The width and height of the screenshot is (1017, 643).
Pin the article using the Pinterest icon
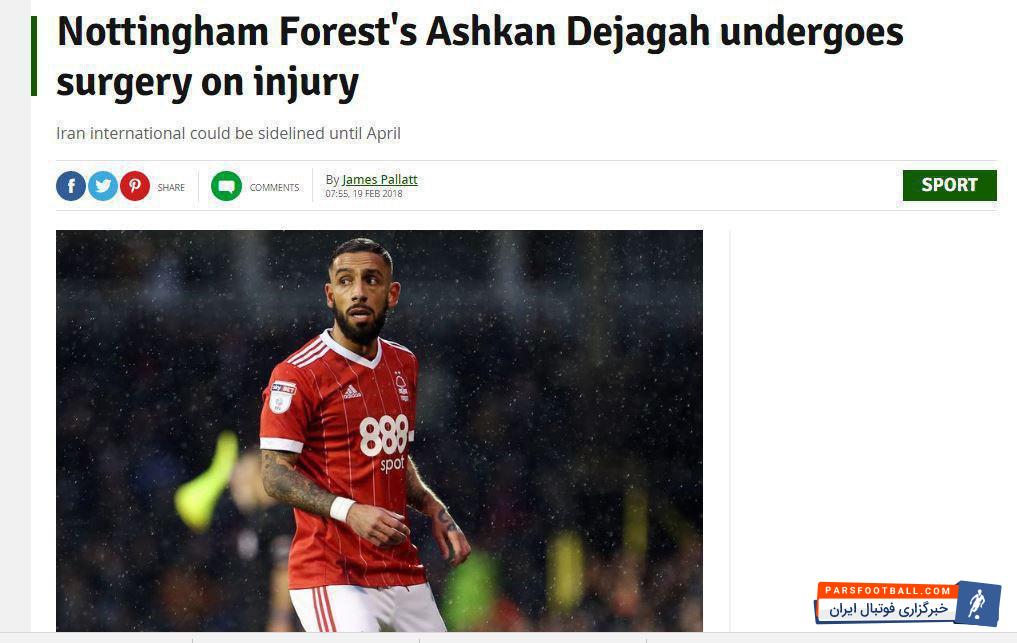[134, 186]
